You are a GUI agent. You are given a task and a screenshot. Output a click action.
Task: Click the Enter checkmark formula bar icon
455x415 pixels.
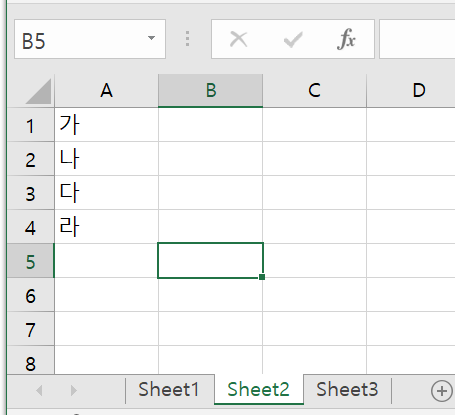click(293, 40)
